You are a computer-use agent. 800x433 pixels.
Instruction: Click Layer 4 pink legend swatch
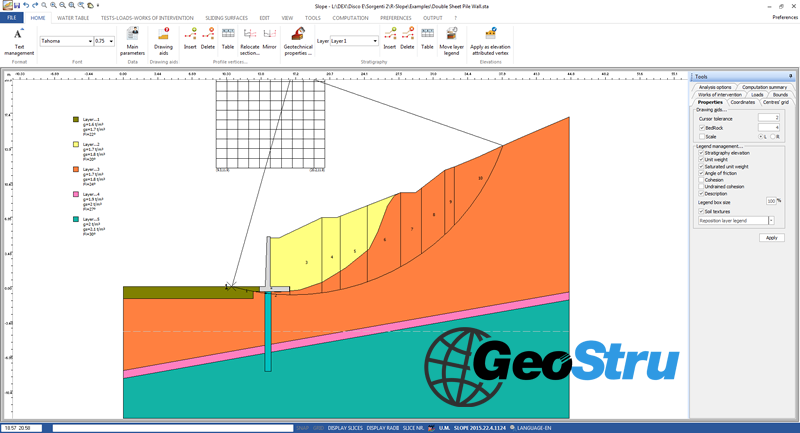coord(76,194)
